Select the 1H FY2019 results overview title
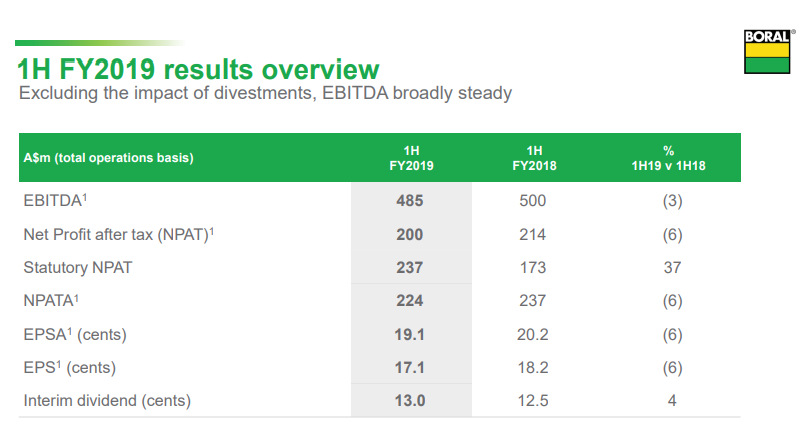The image size is (811, 429). point(198,69)
